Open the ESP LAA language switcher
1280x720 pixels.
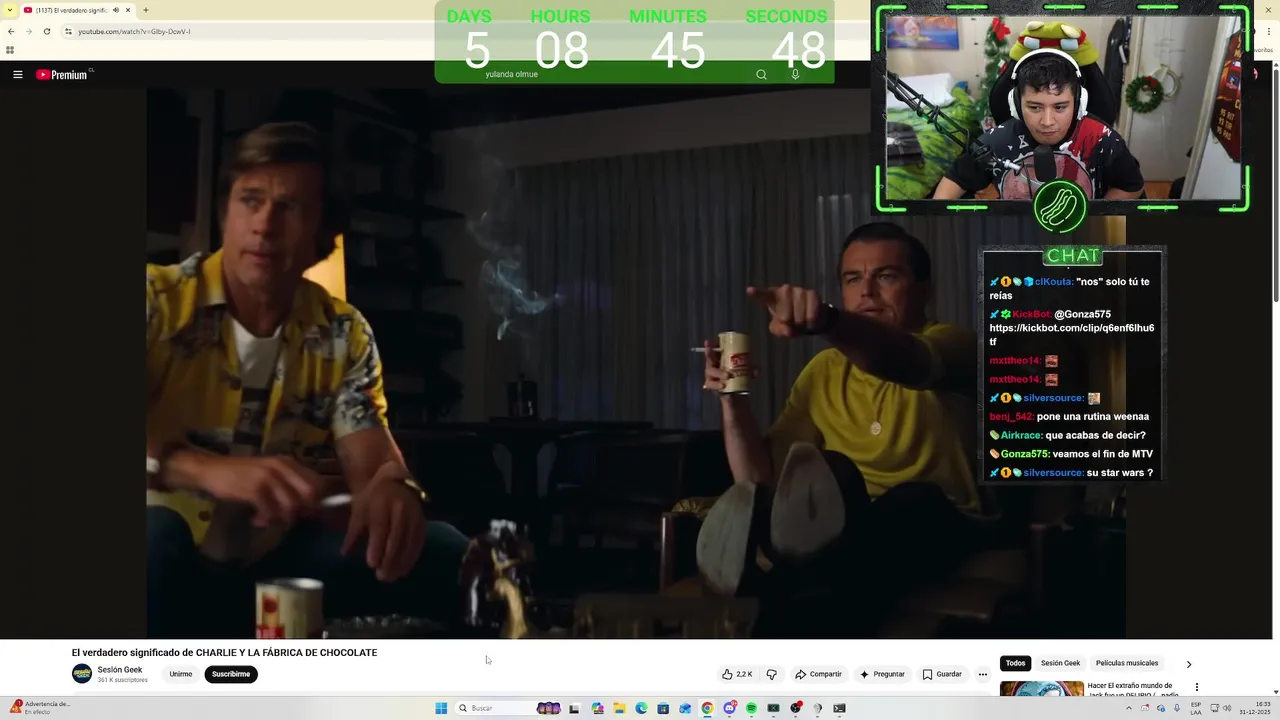(1196, 708)
